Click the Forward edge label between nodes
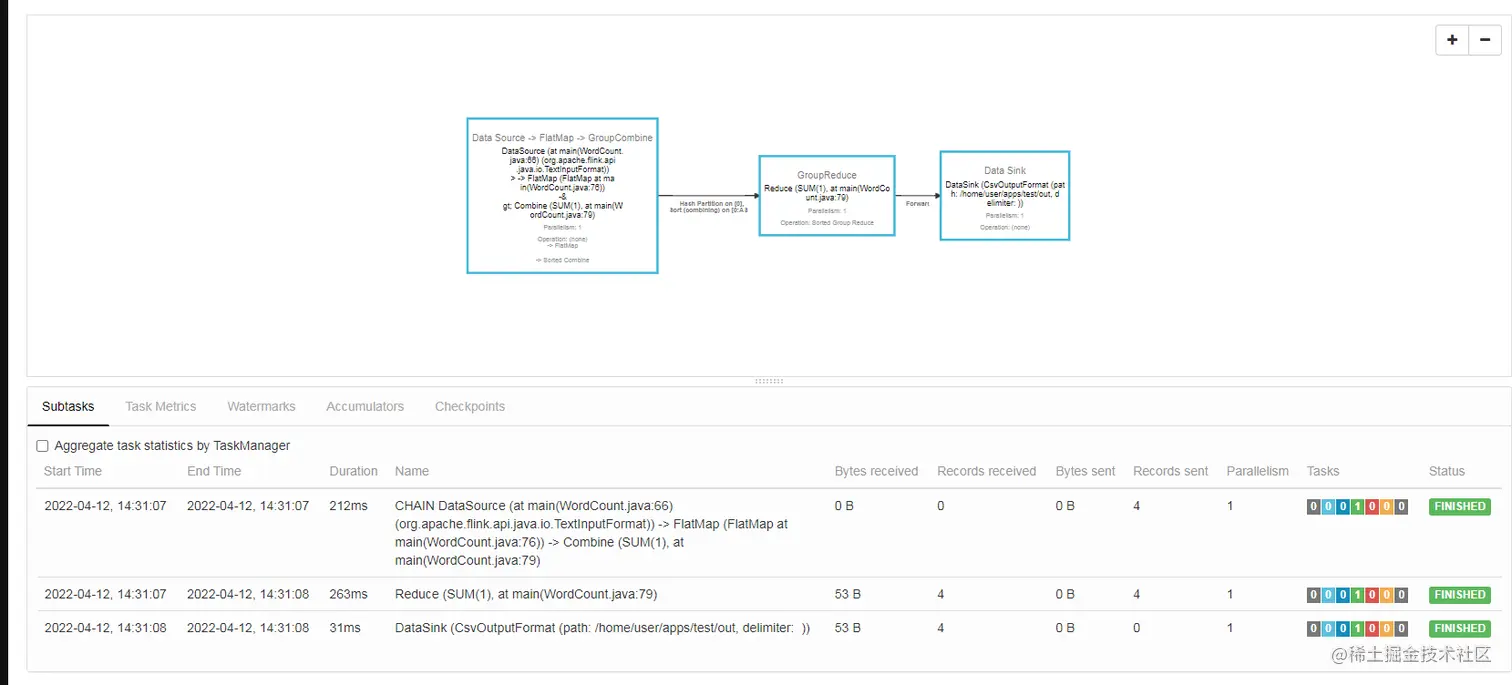Screen dimensions: 1512x685 917,203
